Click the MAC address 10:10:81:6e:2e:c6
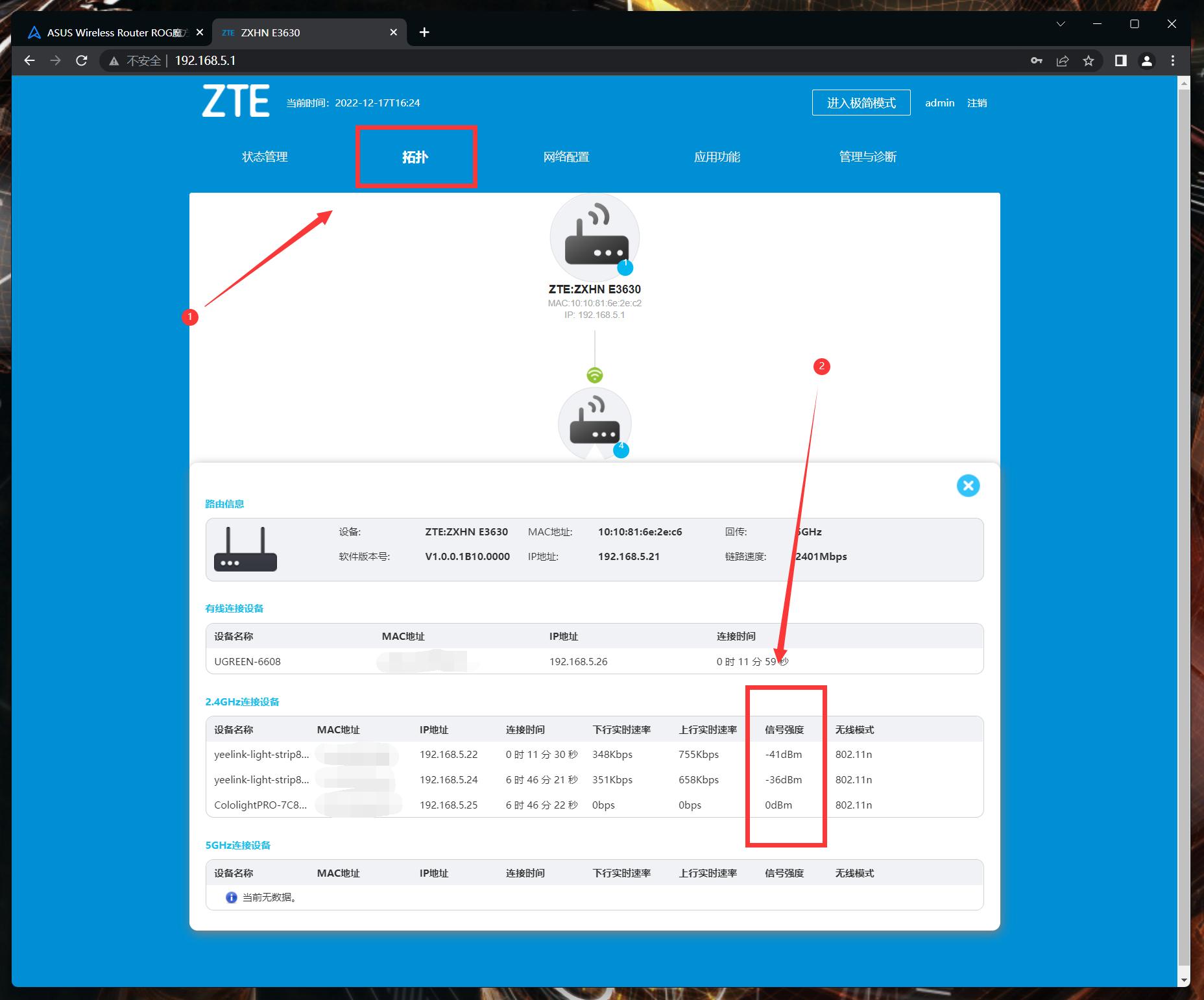Screen dimensions: 1204x1000 tap(640, 532)
